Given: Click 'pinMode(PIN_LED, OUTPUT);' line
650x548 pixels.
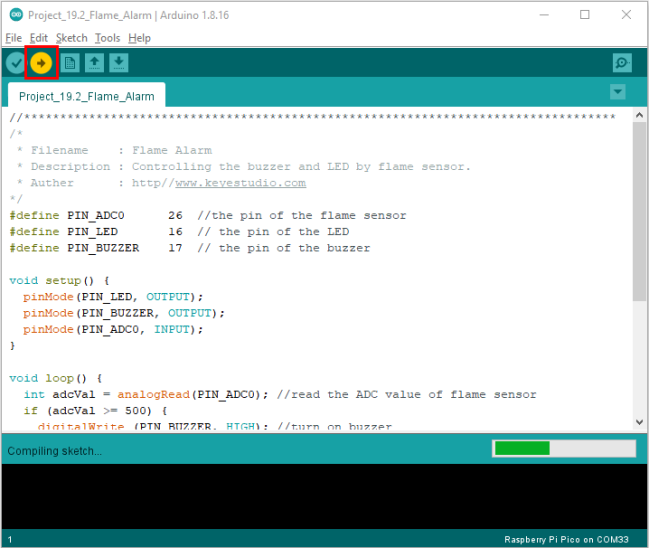Looking at the screenshot, I should 113,297.
